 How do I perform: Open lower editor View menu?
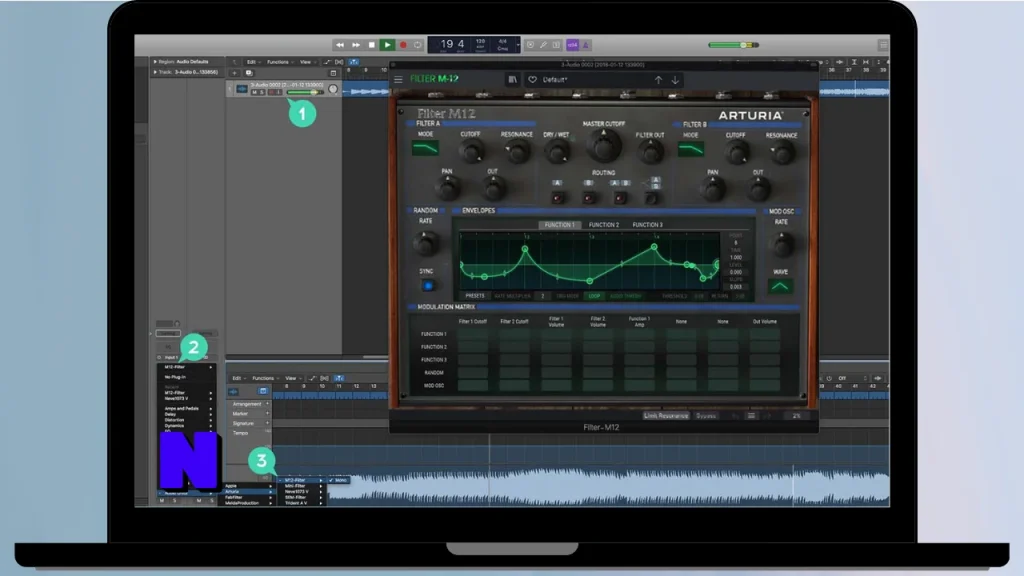291,378
